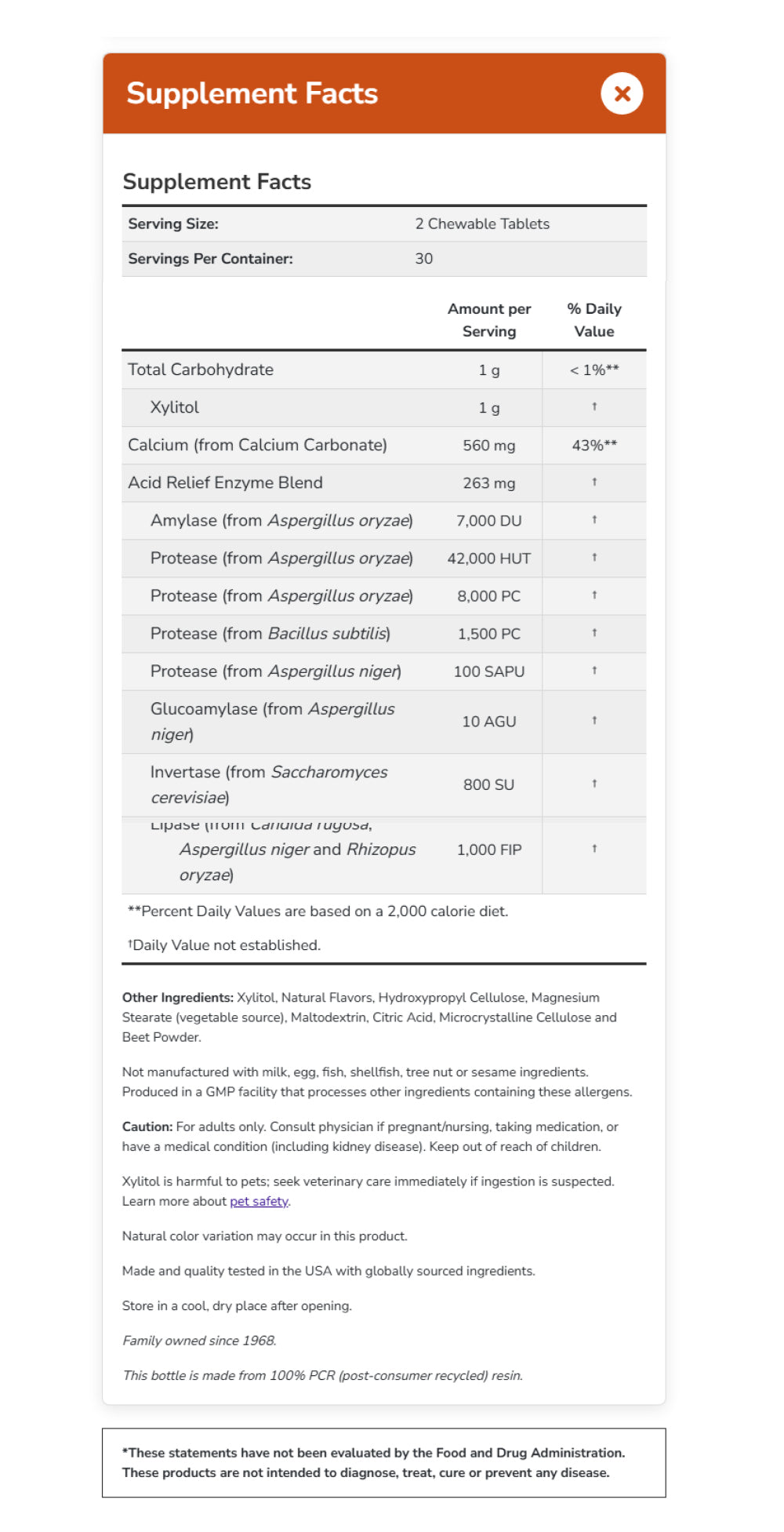784x1532 pixels.
Task: Close the Supplement Facts popup
Action: 622,93
